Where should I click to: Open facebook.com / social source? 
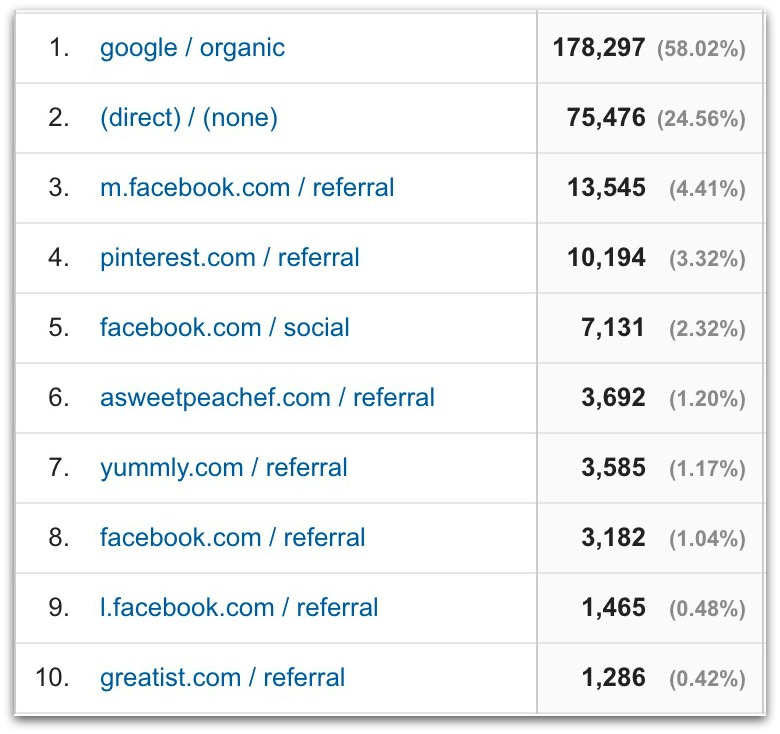(x=224, y=328)
